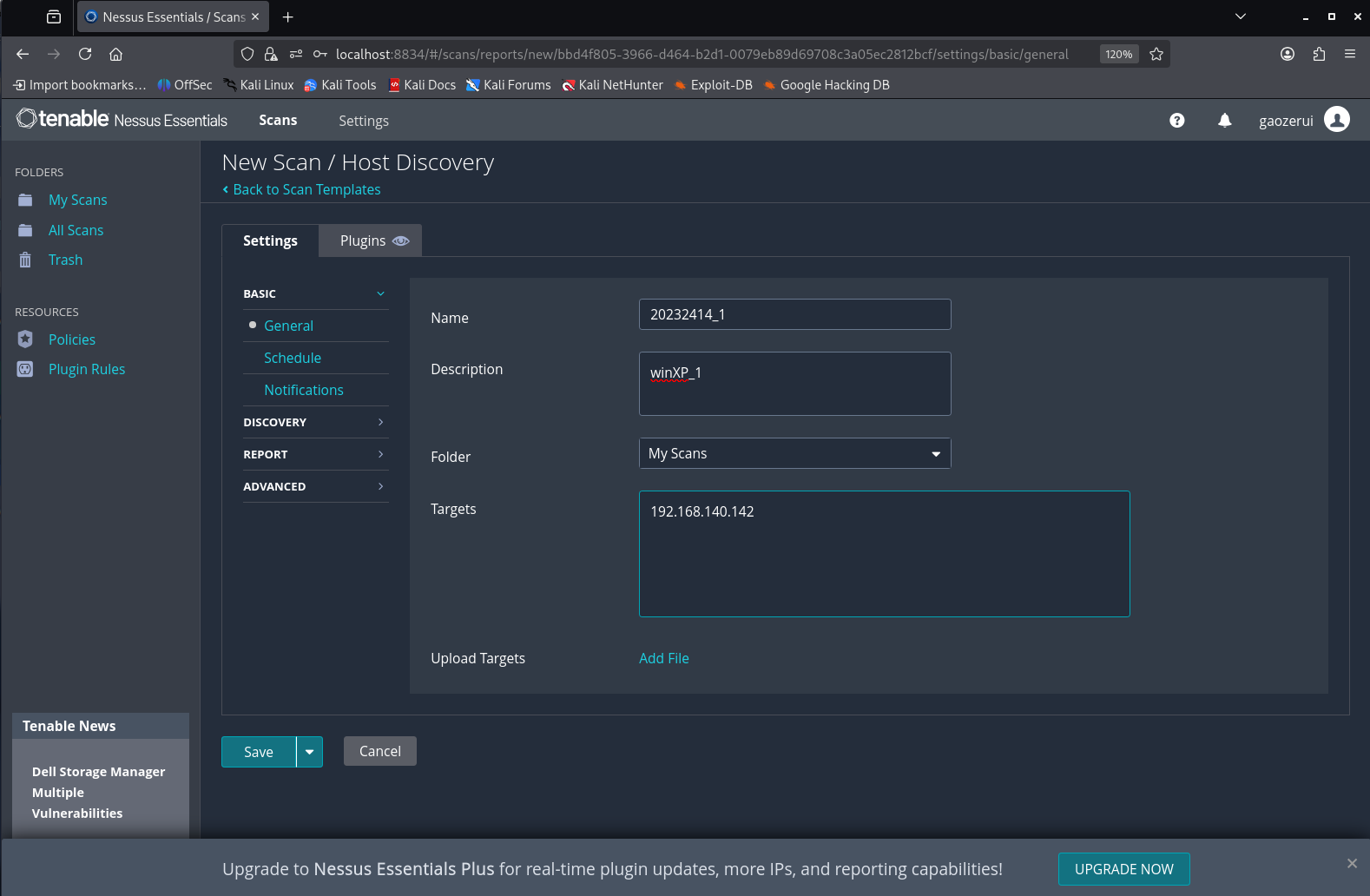Open the Scans top menu
Viewport: 1370px width, 896px height.
(x=278, y=120)
